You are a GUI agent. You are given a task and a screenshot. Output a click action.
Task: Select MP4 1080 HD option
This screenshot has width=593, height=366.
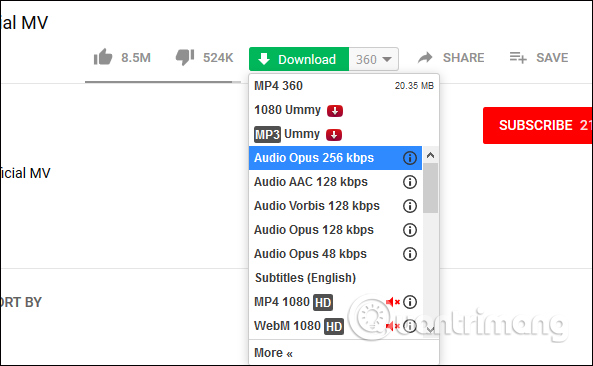pos(335,302)
